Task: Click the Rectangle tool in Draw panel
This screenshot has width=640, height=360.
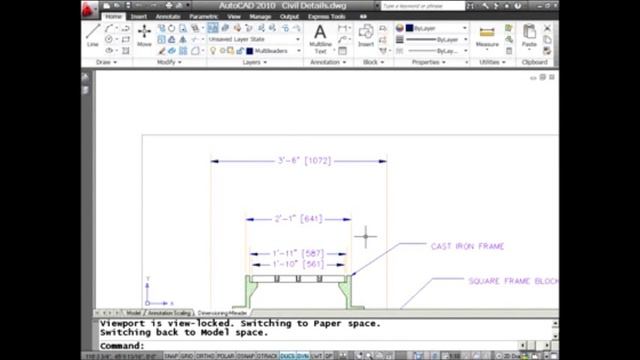Action: click(x=126, y=40)
